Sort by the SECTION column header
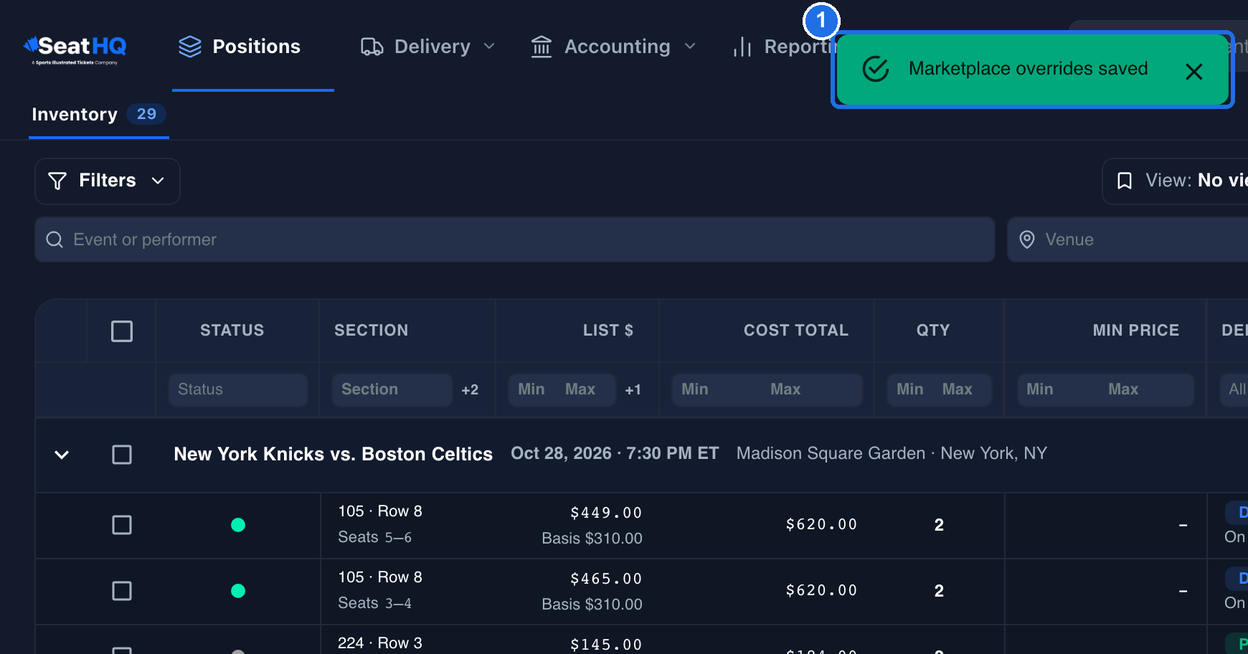 371,330
